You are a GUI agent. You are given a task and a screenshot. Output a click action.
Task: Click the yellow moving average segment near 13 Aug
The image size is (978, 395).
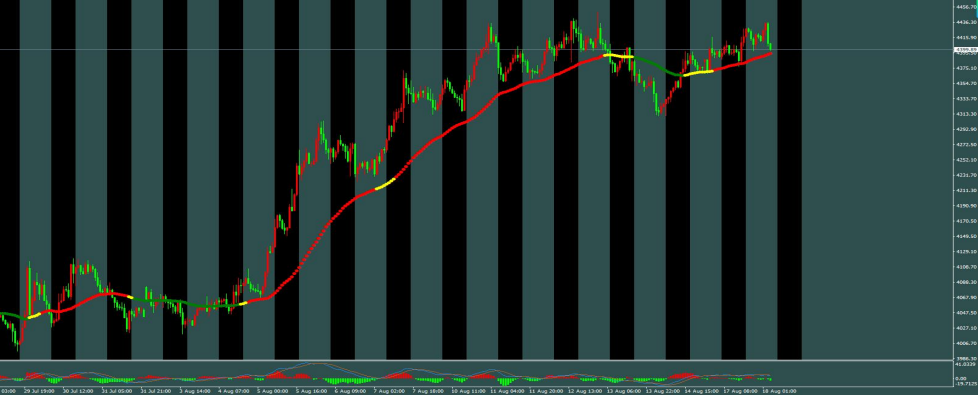[619, 56]
